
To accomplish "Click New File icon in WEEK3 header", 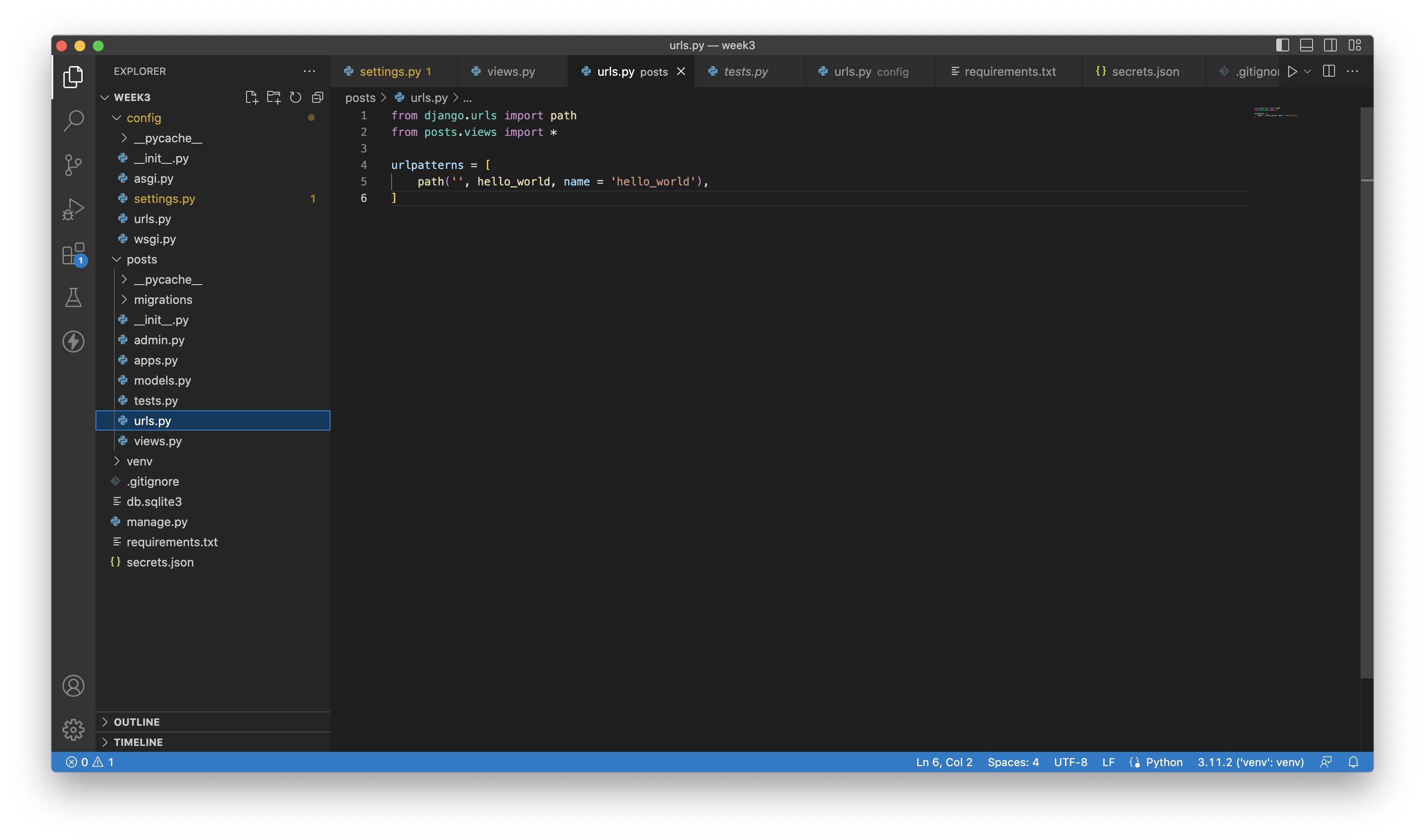I will (x=252, y=97).
